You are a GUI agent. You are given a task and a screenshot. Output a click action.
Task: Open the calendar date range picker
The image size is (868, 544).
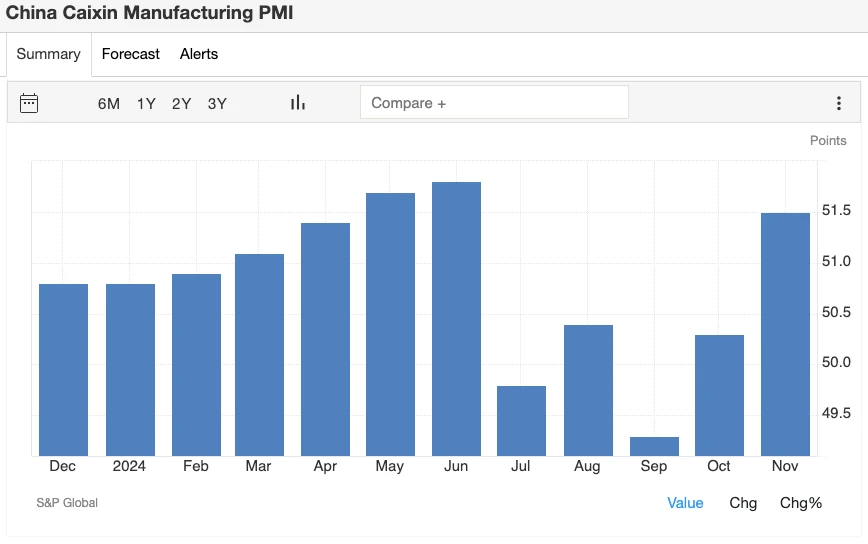pyautogui.click(x=29, y=103)
